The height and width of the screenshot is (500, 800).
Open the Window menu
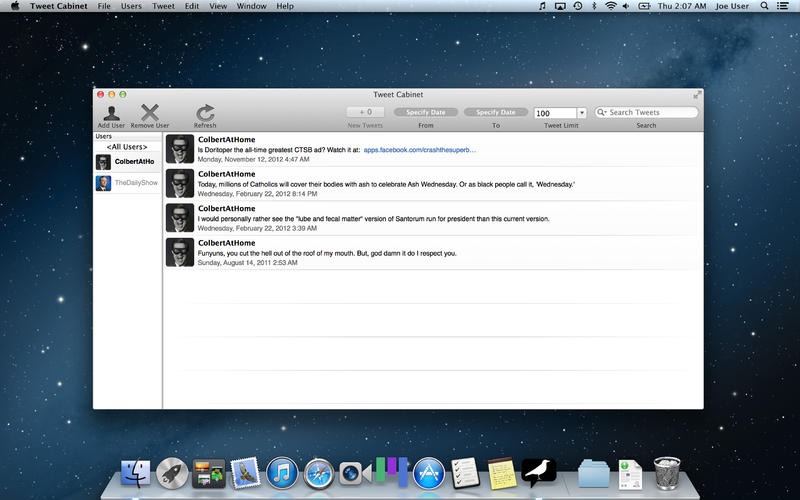click(x=252, y=6)
